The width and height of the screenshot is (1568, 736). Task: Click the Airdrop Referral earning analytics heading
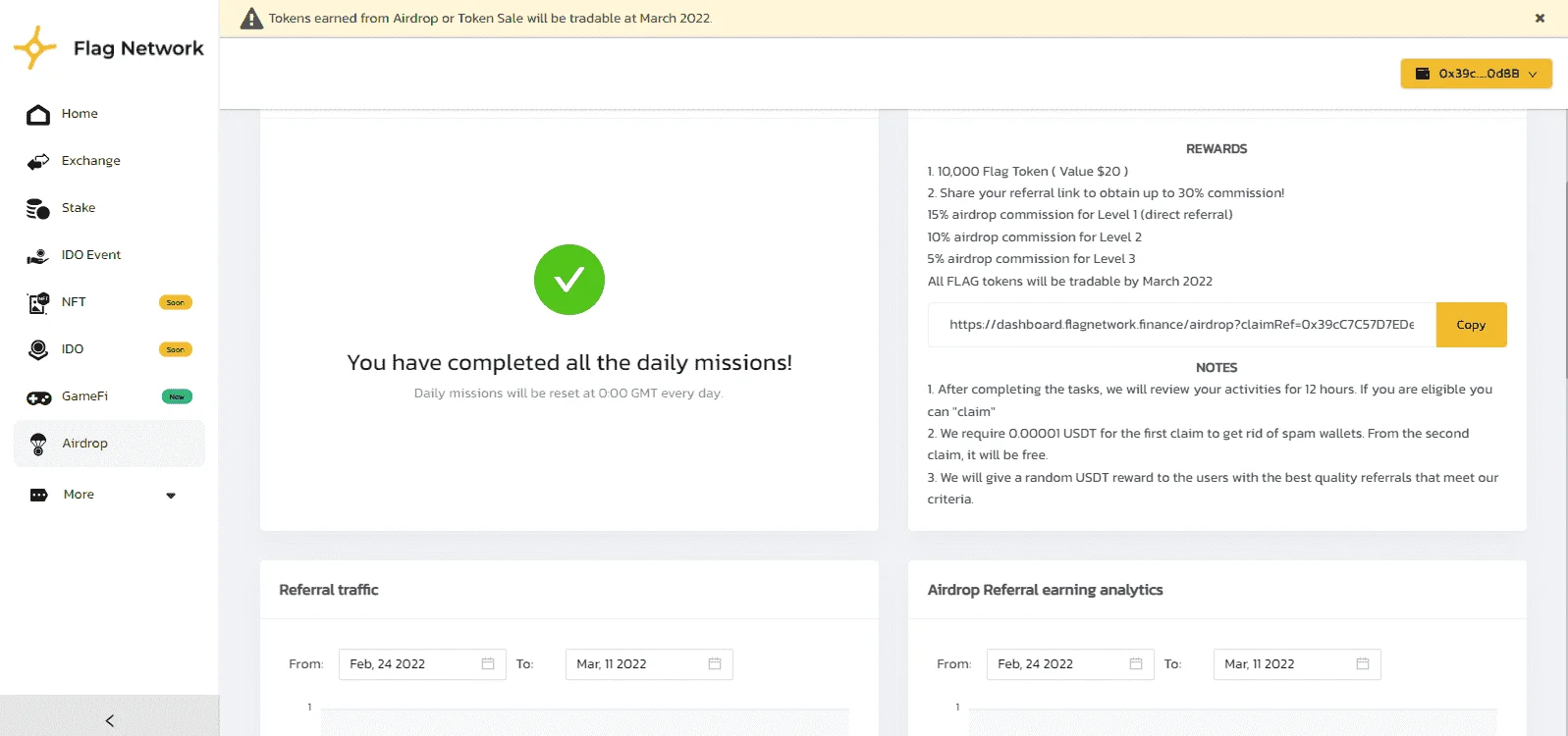pos(1046,590)
